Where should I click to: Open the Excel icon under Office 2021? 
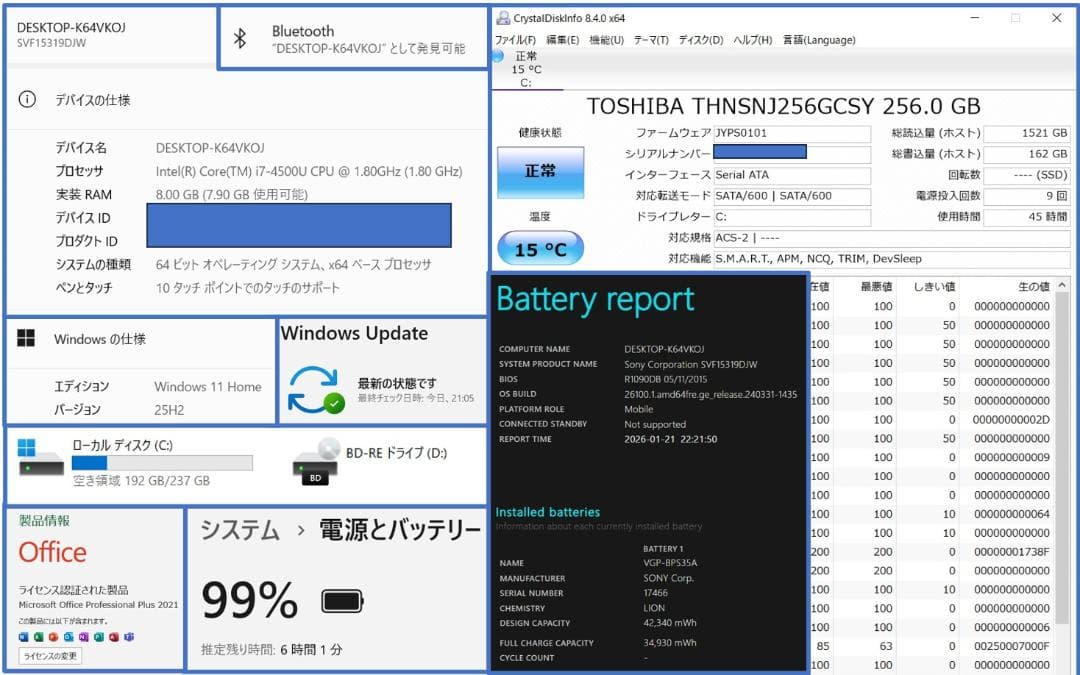tap(38, 637)
